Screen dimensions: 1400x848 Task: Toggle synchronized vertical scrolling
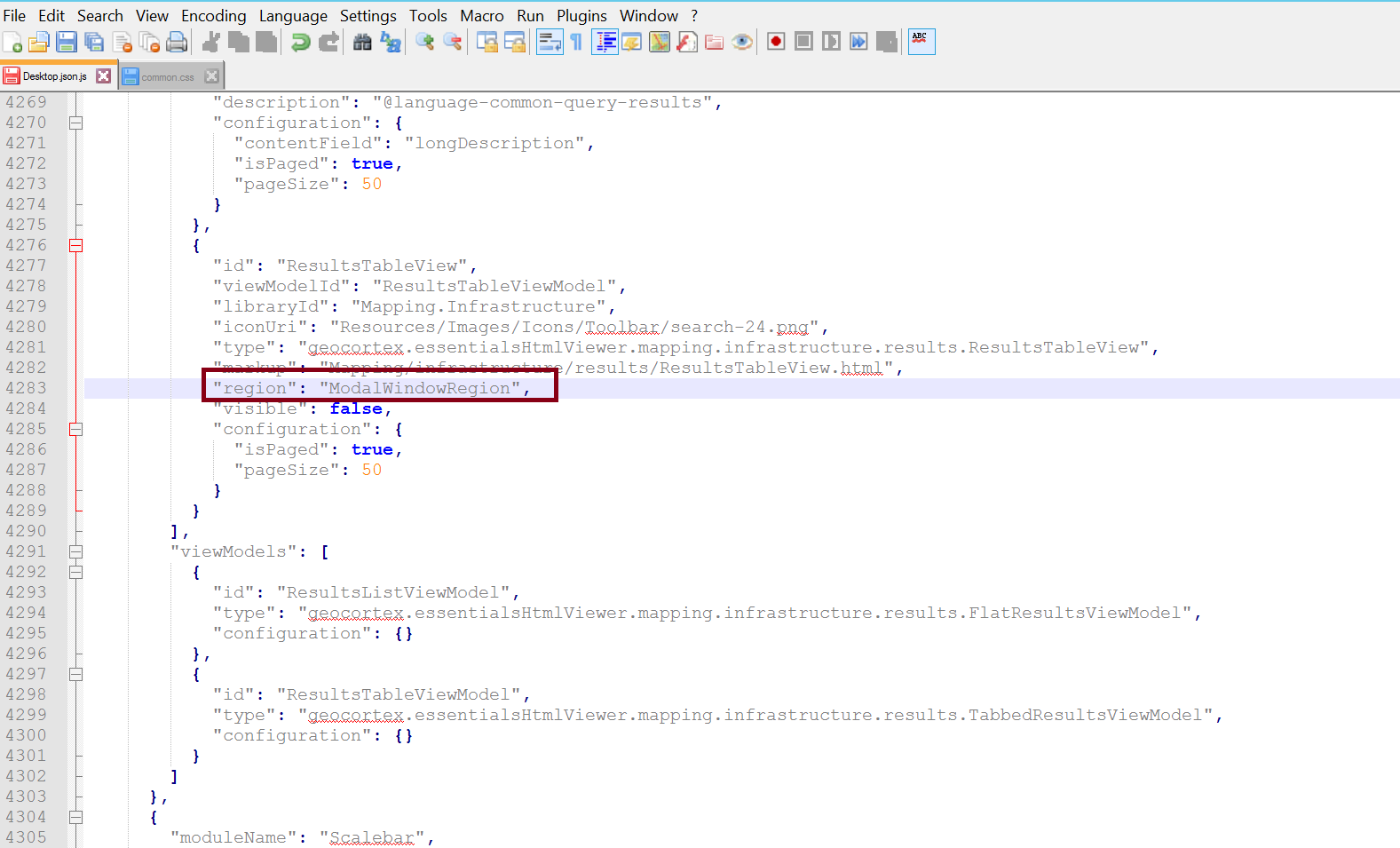click(486, 42)
